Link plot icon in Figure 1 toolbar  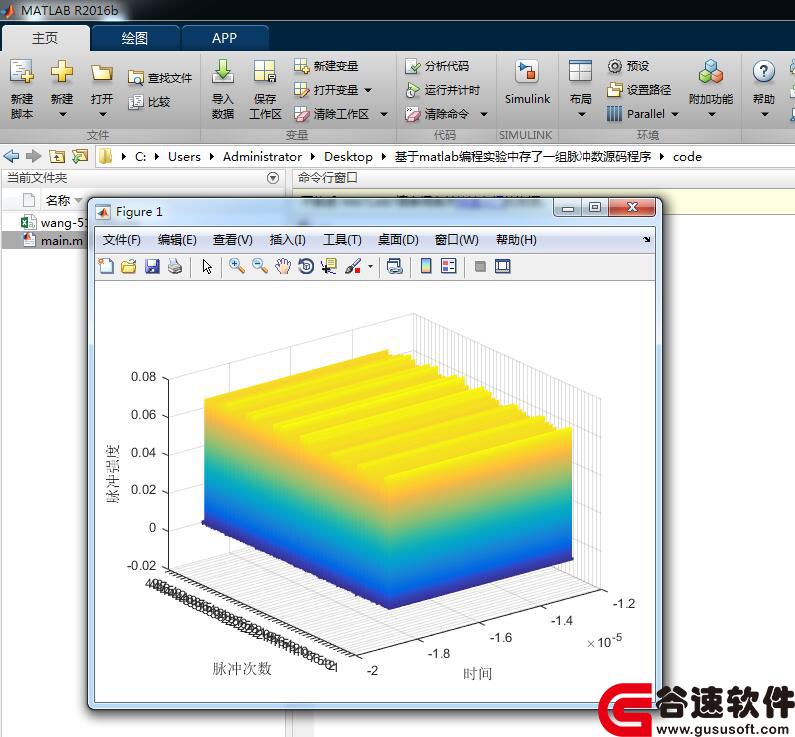point(394,266)
